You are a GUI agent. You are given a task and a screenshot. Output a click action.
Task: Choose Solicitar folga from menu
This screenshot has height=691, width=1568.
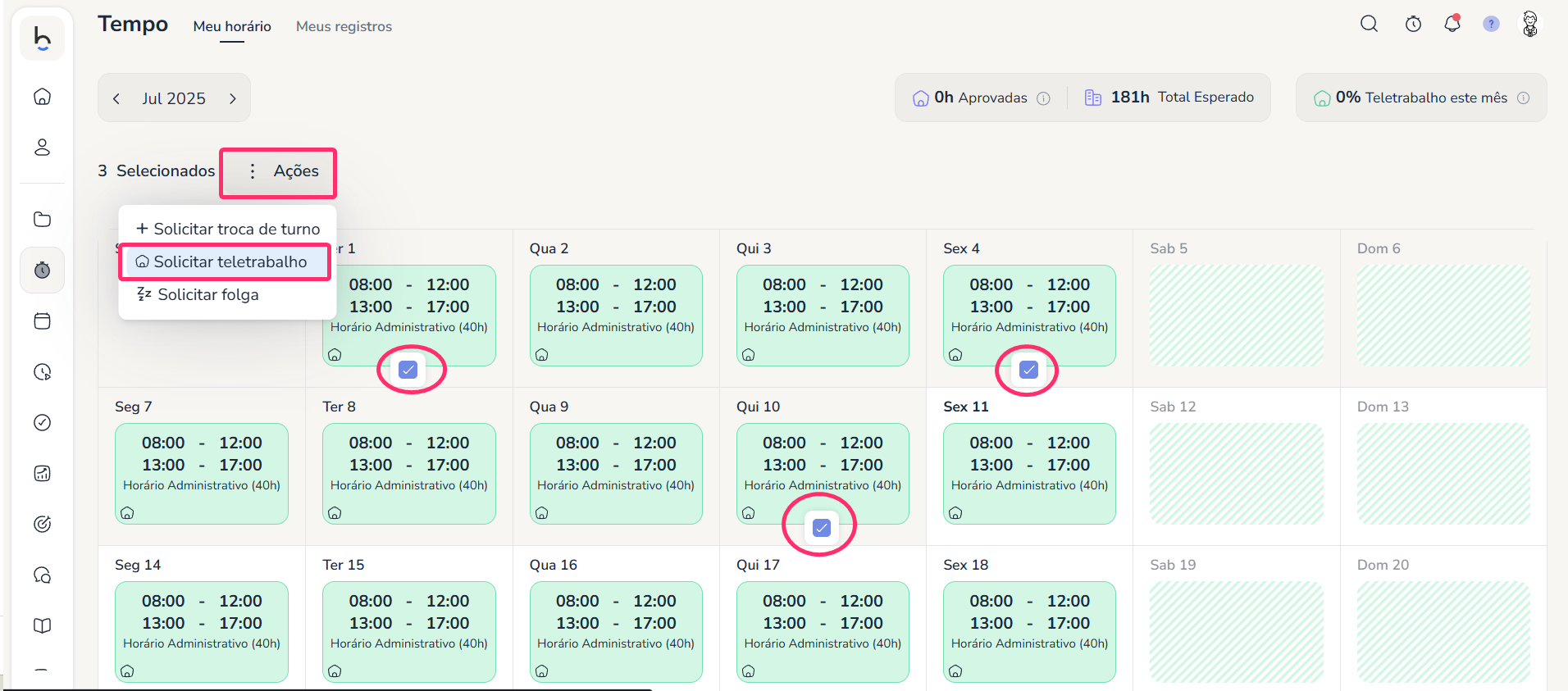207,294
